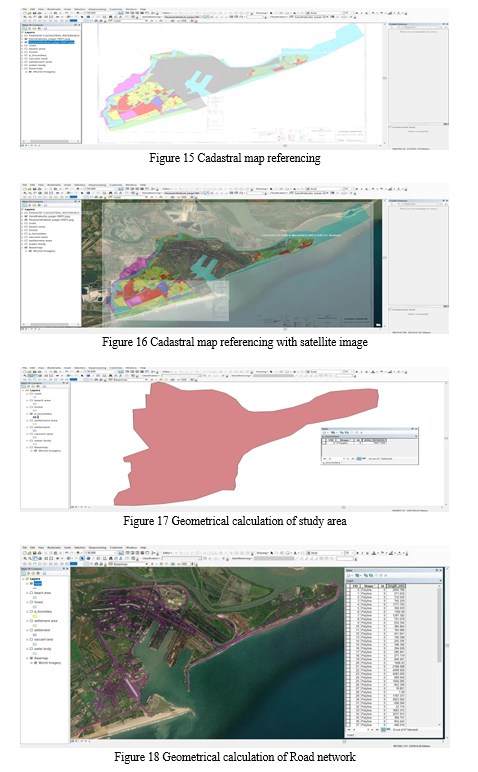
Task: Click the Length column header in Figure 18 table
Action: point(396,586)
